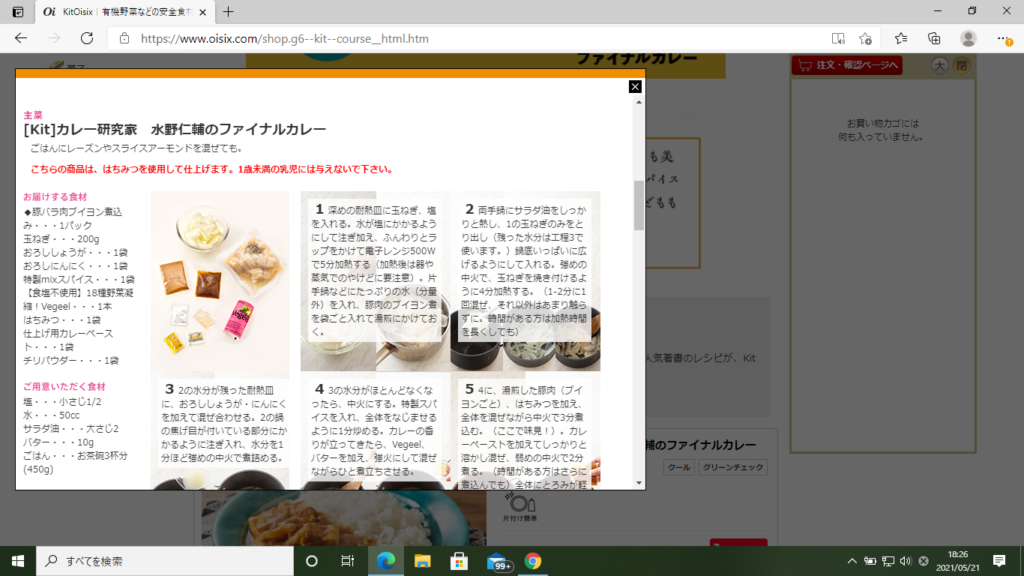Image resolution: width=1024 pixels, height=576 pixels.
Task: Click the すべてを検索 taskbar search box
Action: click(x=165, y=561)
